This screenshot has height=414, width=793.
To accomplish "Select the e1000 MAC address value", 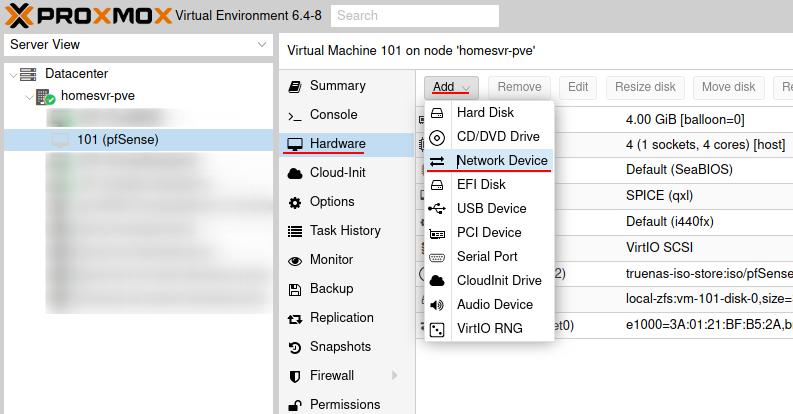I will [x=709, y=325].
